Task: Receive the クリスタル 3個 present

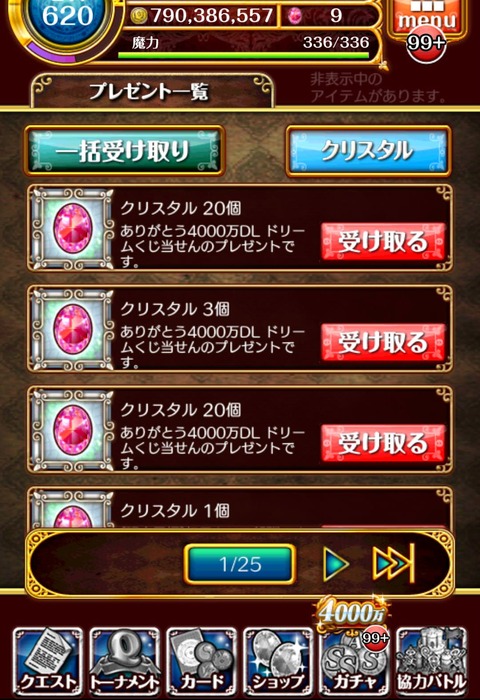Action: click(383, 342)
